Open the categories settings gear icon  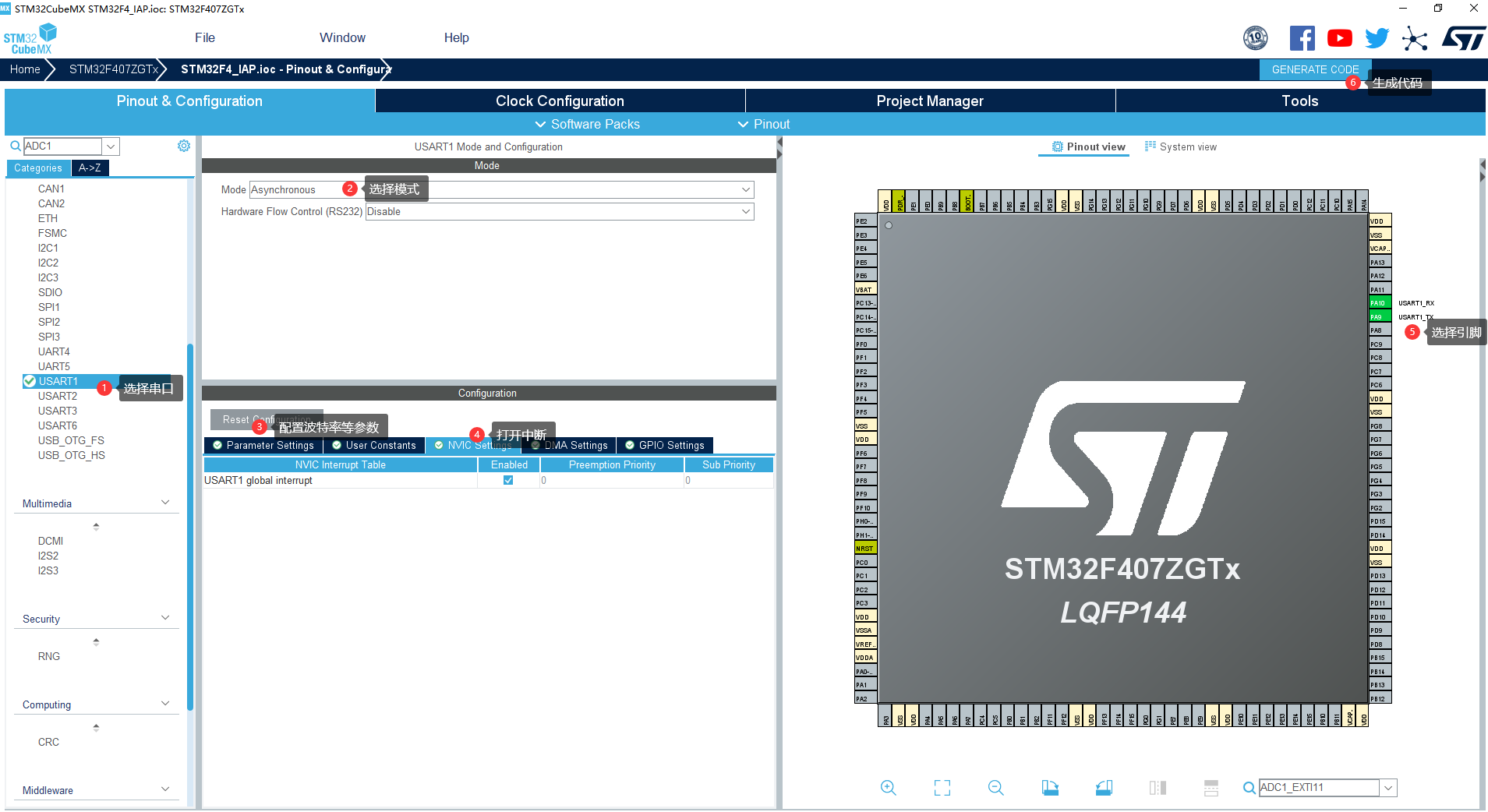(x=184, y=146)
